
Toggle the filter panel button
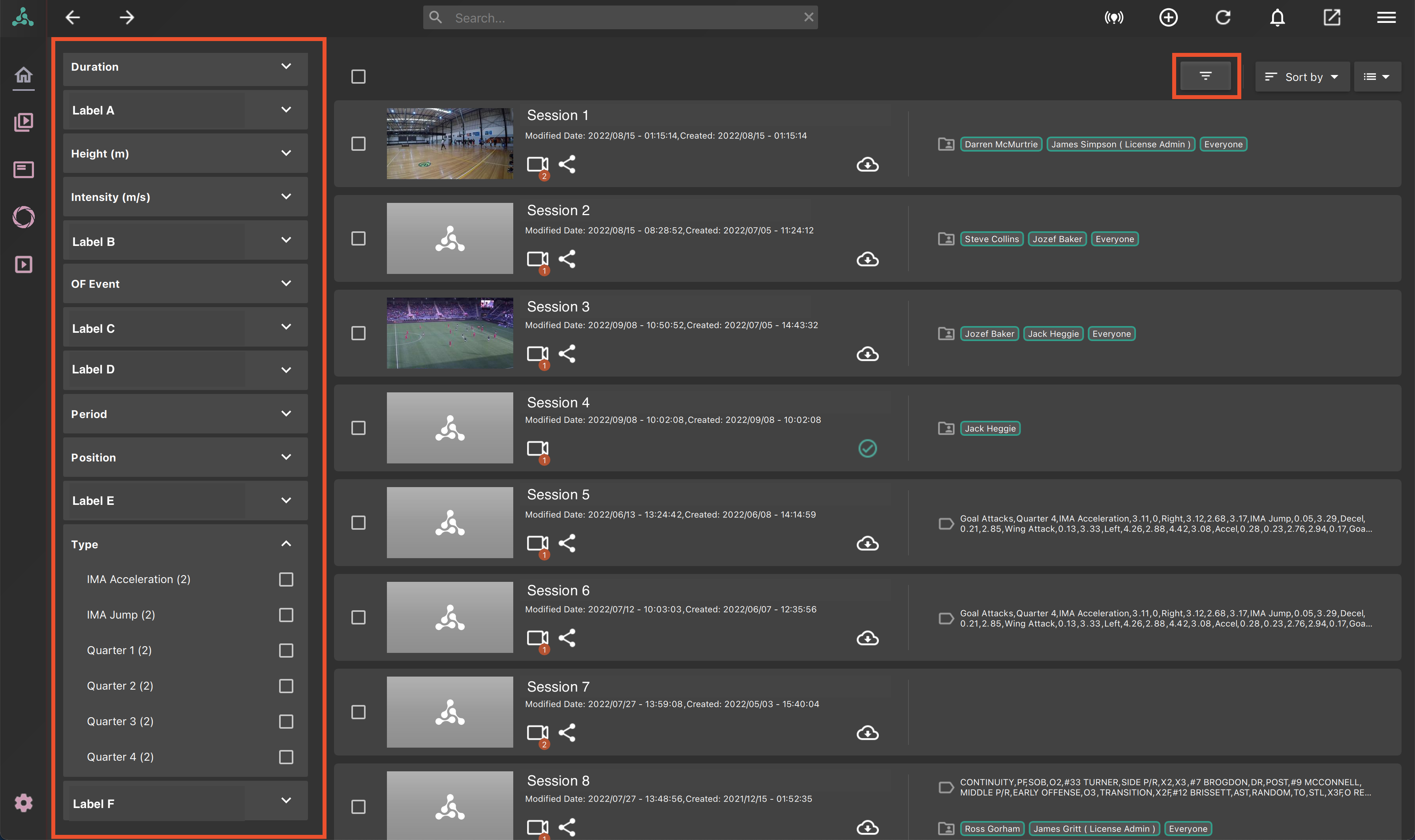click(1206, 76)
